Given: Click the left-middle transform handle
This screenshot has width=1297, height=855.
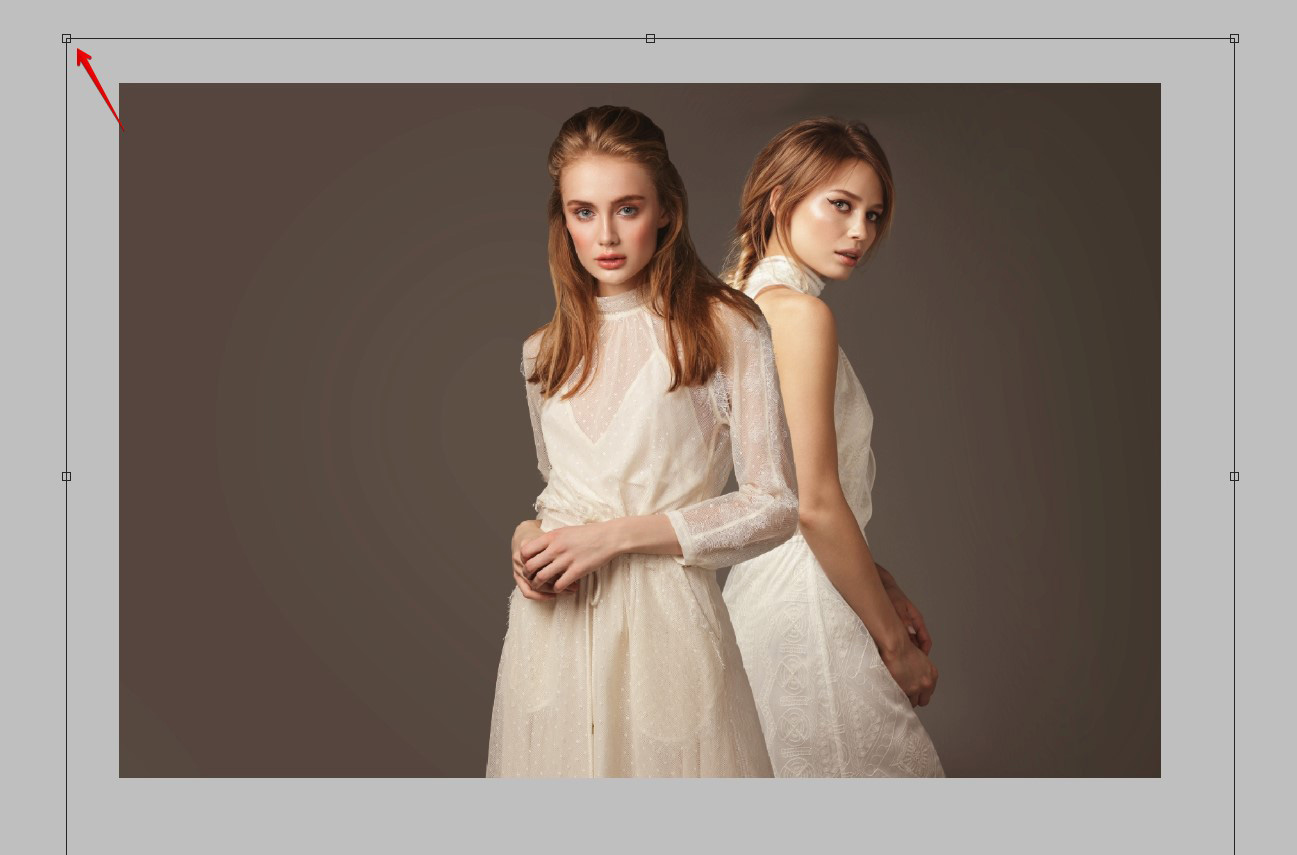Looking at the screenshot, I should point(67,476).
